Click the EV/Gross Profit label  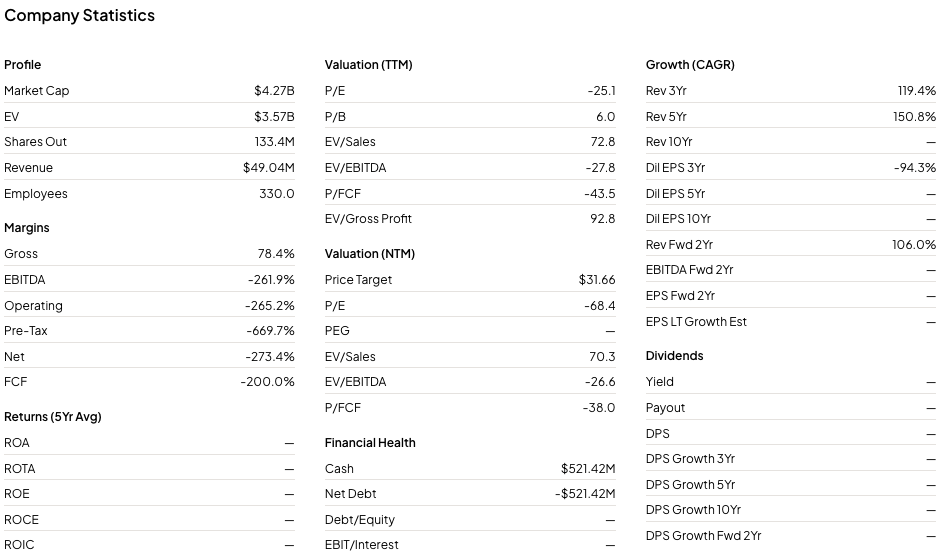[x=368, y=219]
